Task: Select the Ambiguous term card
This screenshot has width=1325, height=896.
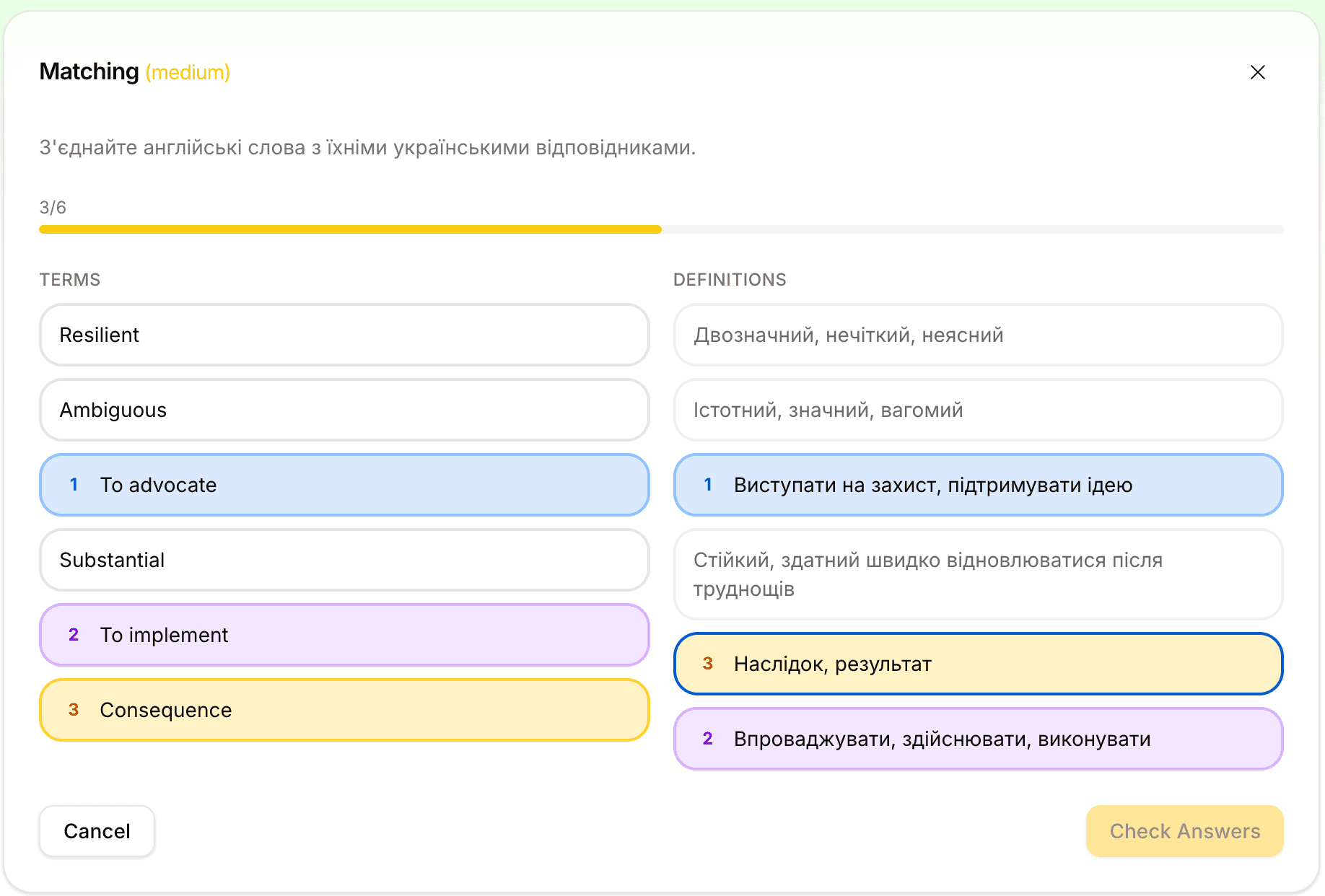Action: click(x=344, y=410)
